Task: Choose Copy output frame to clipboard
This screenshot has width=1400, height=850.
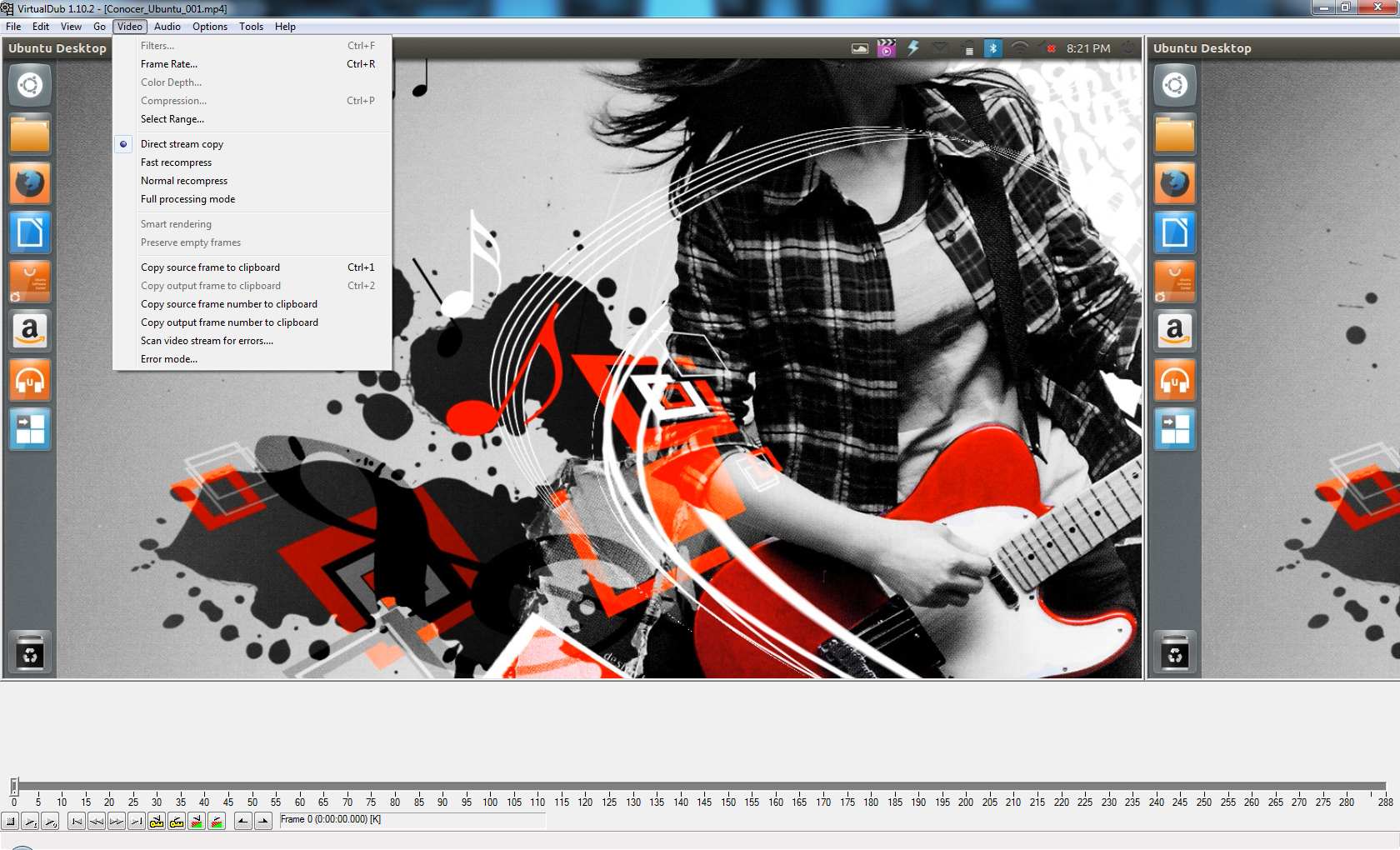Action: click(252, 286)
